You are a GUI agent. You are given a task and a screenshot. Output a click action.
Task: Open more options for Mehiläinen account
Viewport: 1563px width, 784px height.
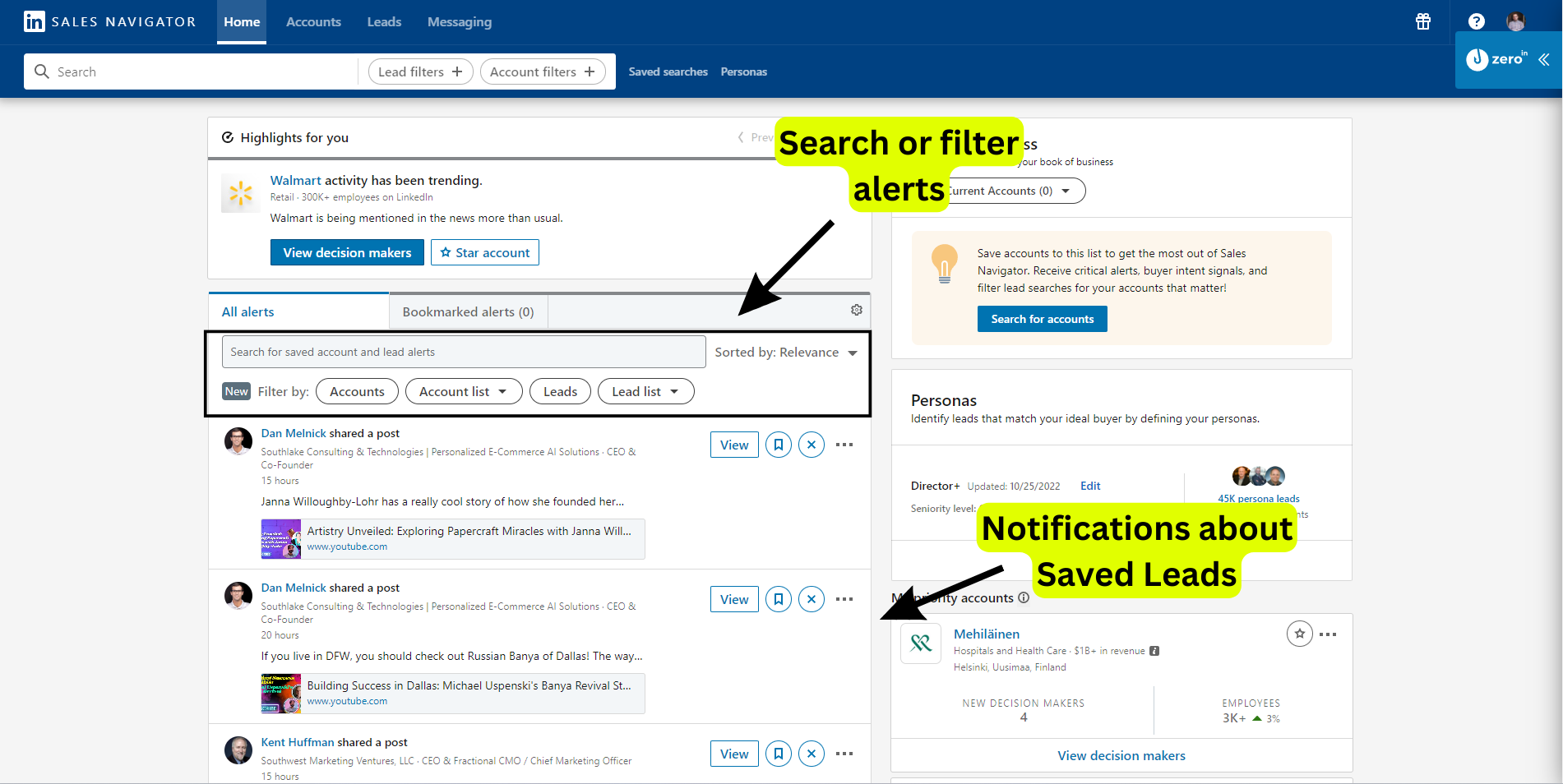tap(1328, 634)
